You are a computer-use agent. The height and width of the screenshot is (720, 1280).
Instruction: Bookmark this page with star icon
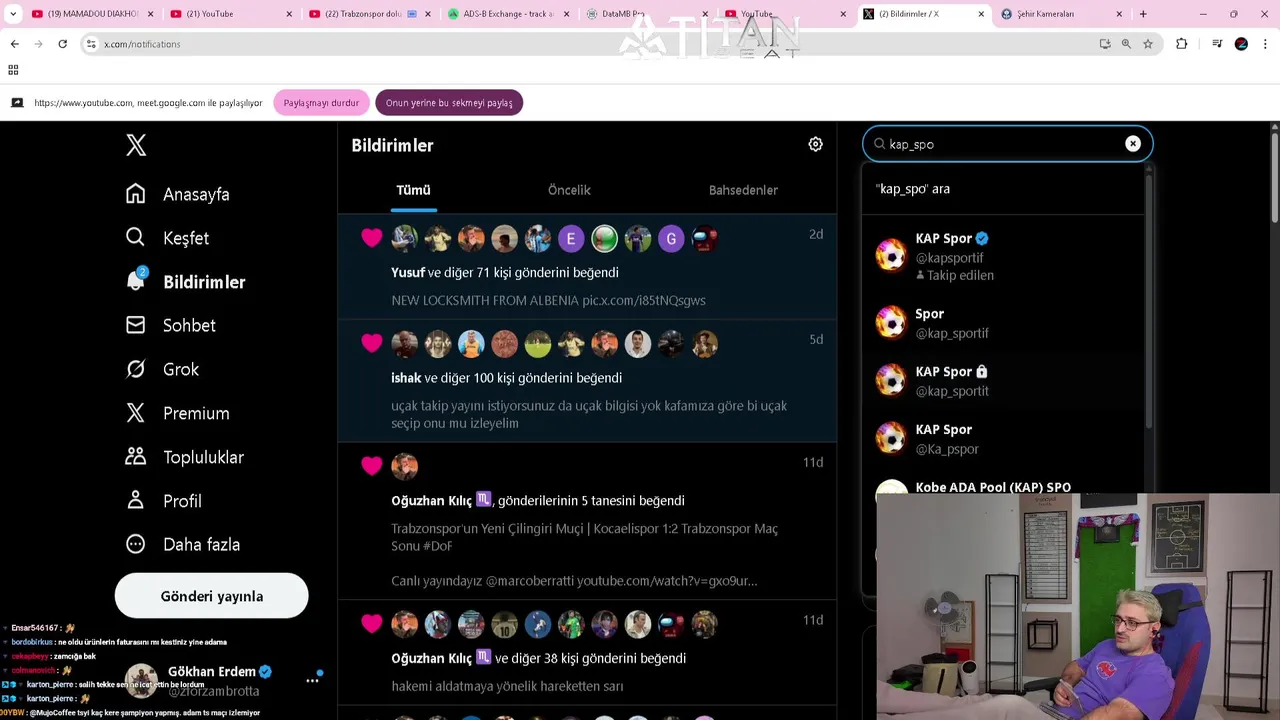(1148, 44)
